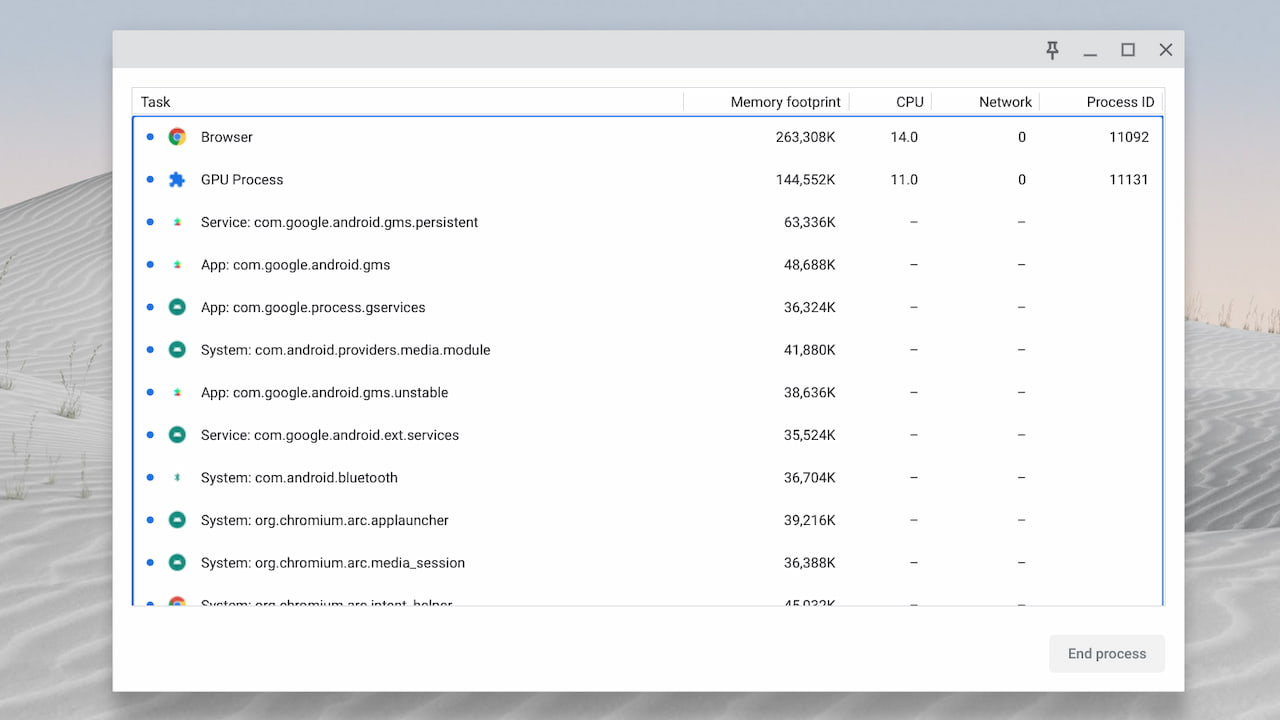Click the Android icon for org.chromium.arc.media_session

click(177, 563)
